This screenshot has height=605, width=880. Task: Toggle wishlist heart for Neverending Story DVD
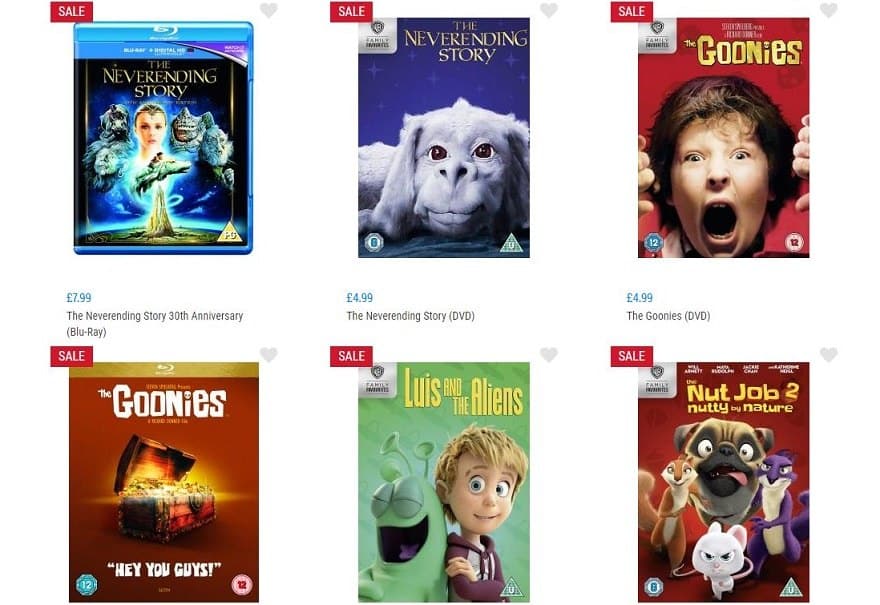click(549, 10)
